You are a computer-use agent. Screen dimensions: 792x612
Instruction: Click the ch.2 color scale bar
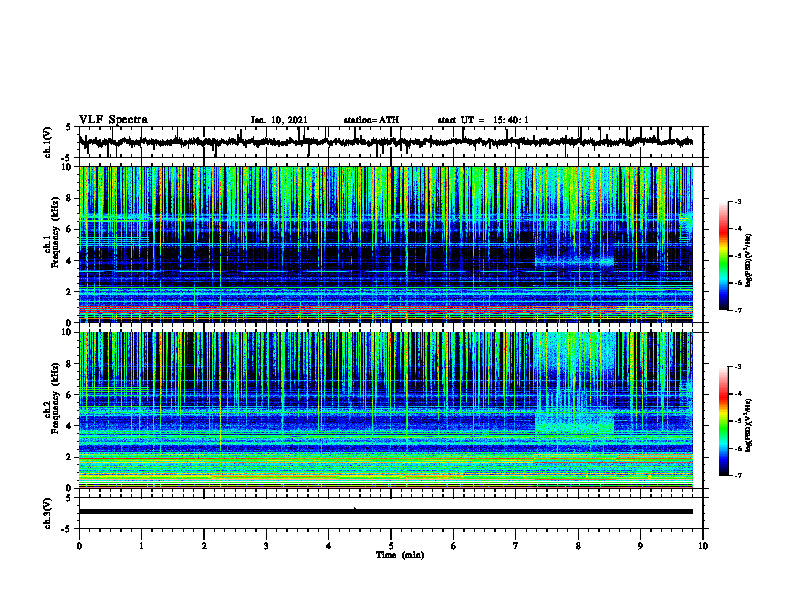pos(723,421)
